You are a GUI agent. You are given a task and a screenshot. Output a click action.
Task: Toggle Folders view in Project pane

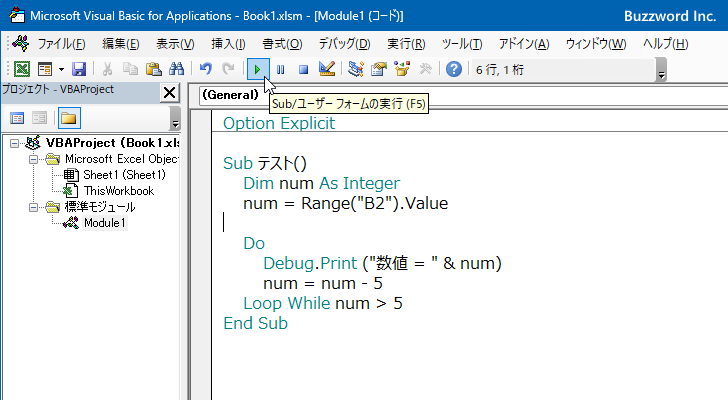point(69,118)
